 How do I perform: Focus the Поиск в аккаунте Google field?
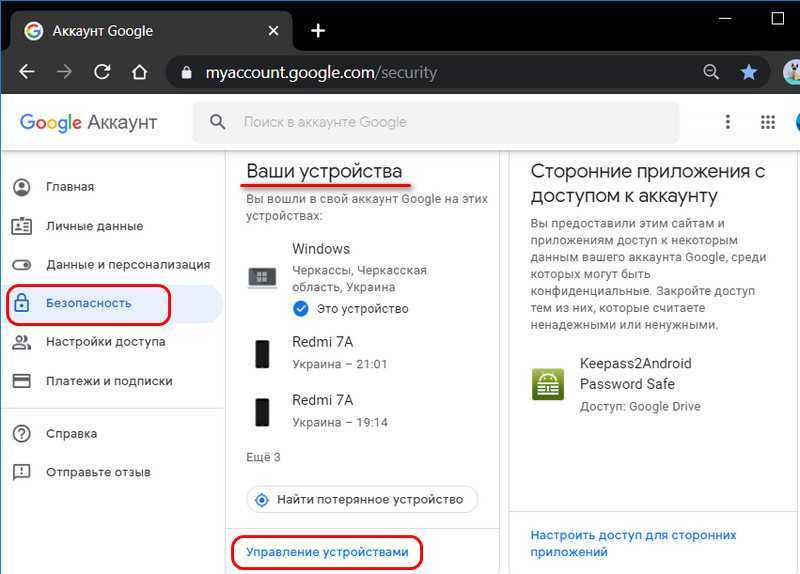(x=436, y=122)
